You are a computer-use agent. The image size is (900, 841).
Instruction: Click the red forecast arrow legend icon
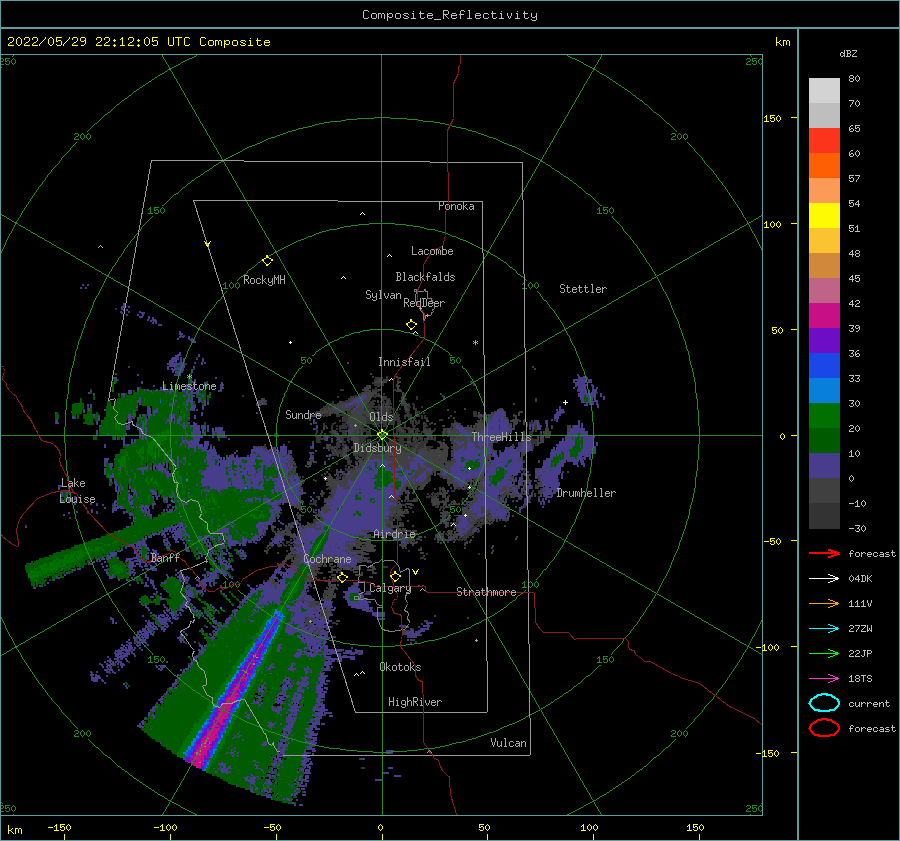824,553
